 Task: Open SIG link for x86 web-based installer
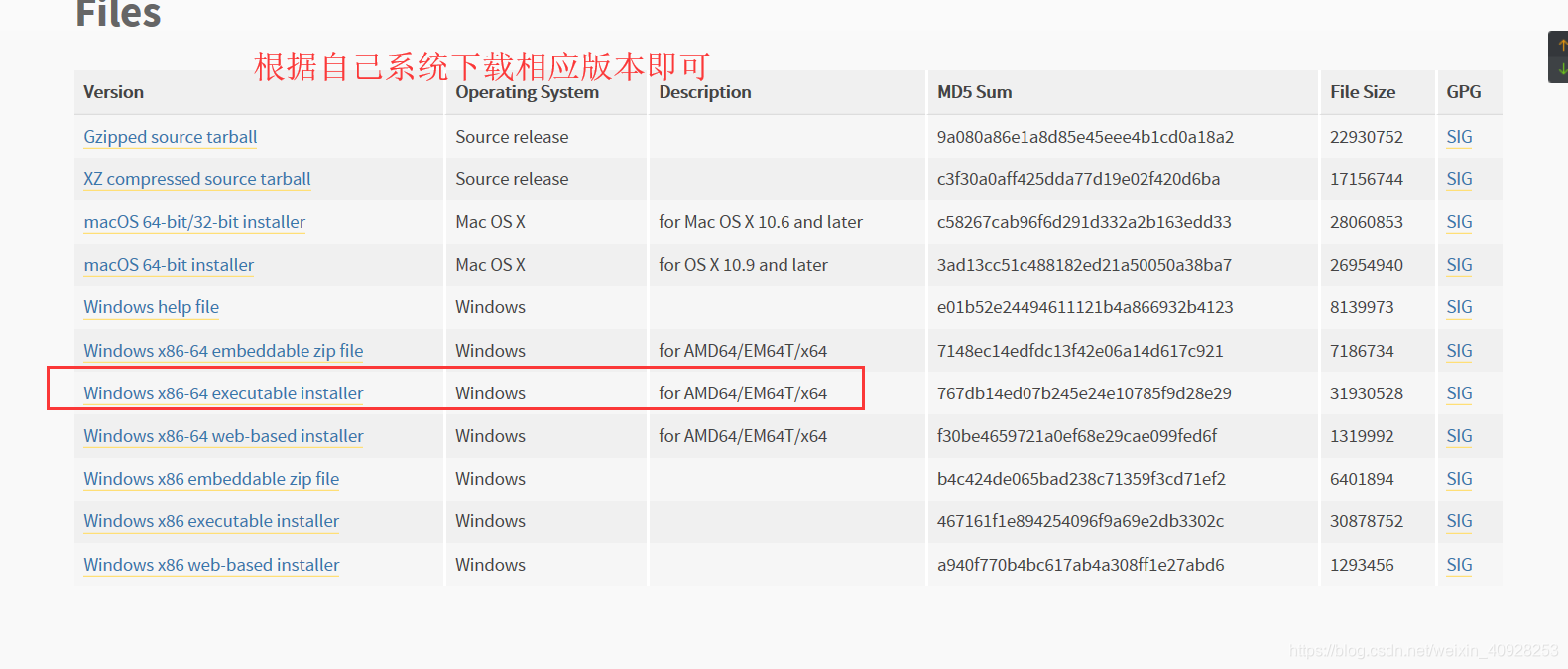coord(1459,565)
